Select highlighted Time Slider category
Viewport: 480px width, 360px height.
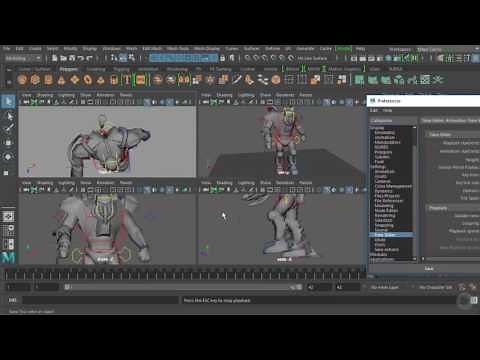(392, 235)
